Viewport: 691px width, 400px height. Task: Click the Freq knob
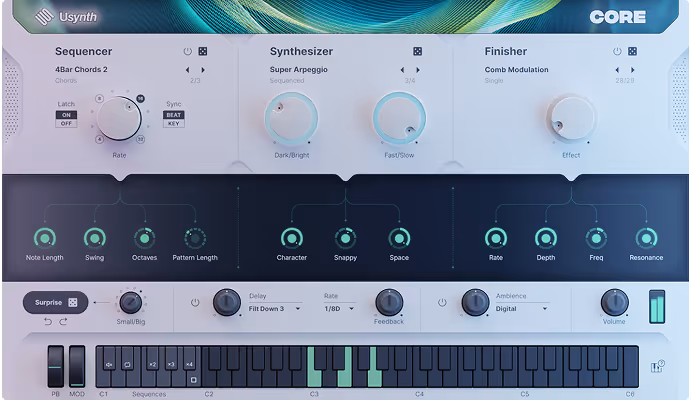(596, 238)
